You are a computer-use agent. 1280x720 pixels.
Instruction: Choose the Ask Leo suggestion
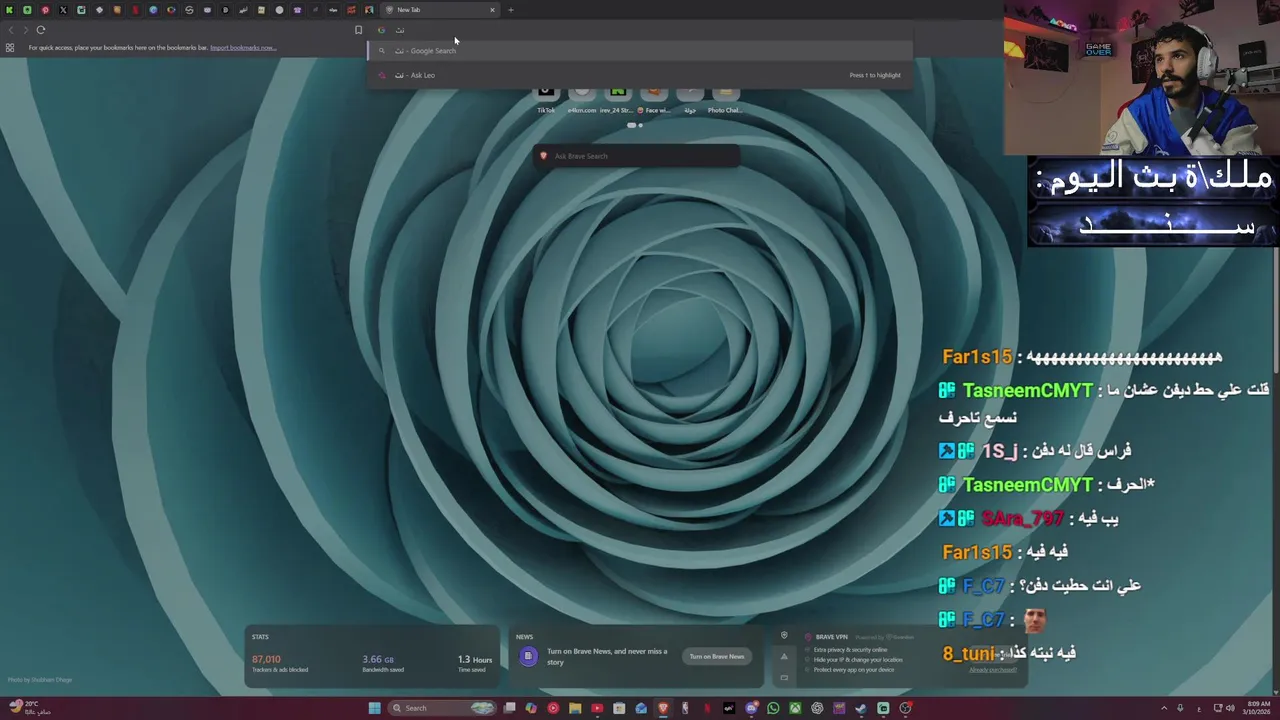click(x=640, y=75)
